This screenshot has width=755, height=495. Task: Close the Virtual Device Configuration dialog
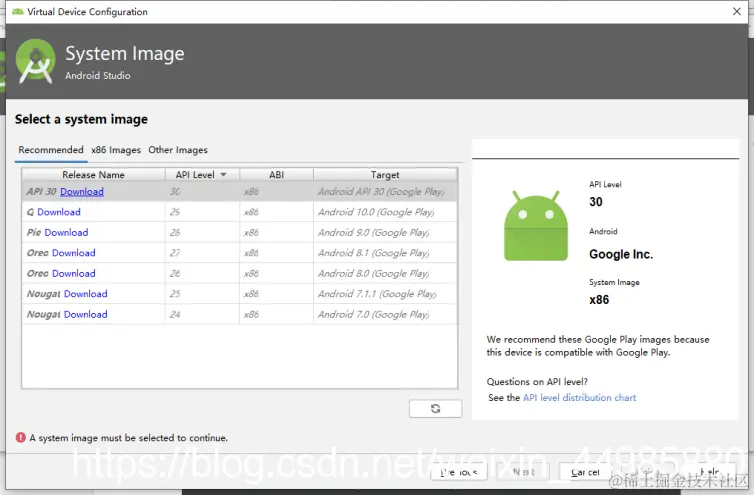coord(737,12)
